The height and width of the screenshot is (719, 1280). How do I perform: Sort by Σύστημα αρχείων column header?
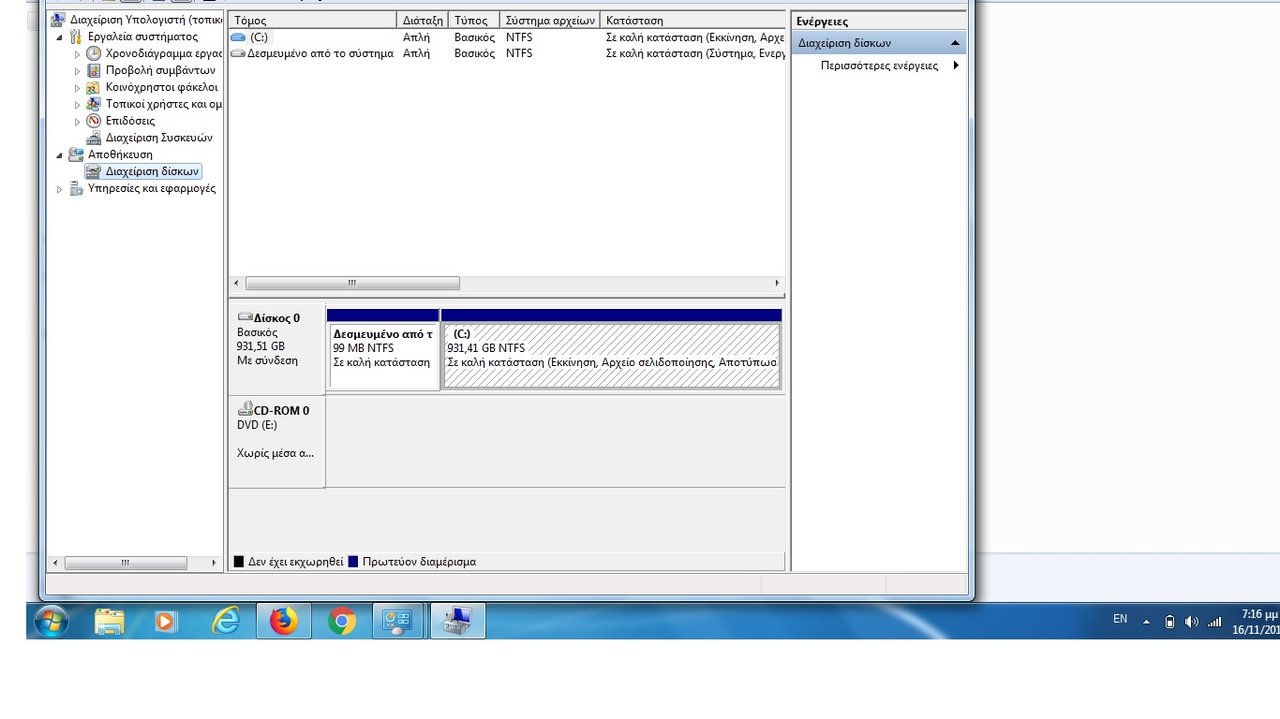549,20
